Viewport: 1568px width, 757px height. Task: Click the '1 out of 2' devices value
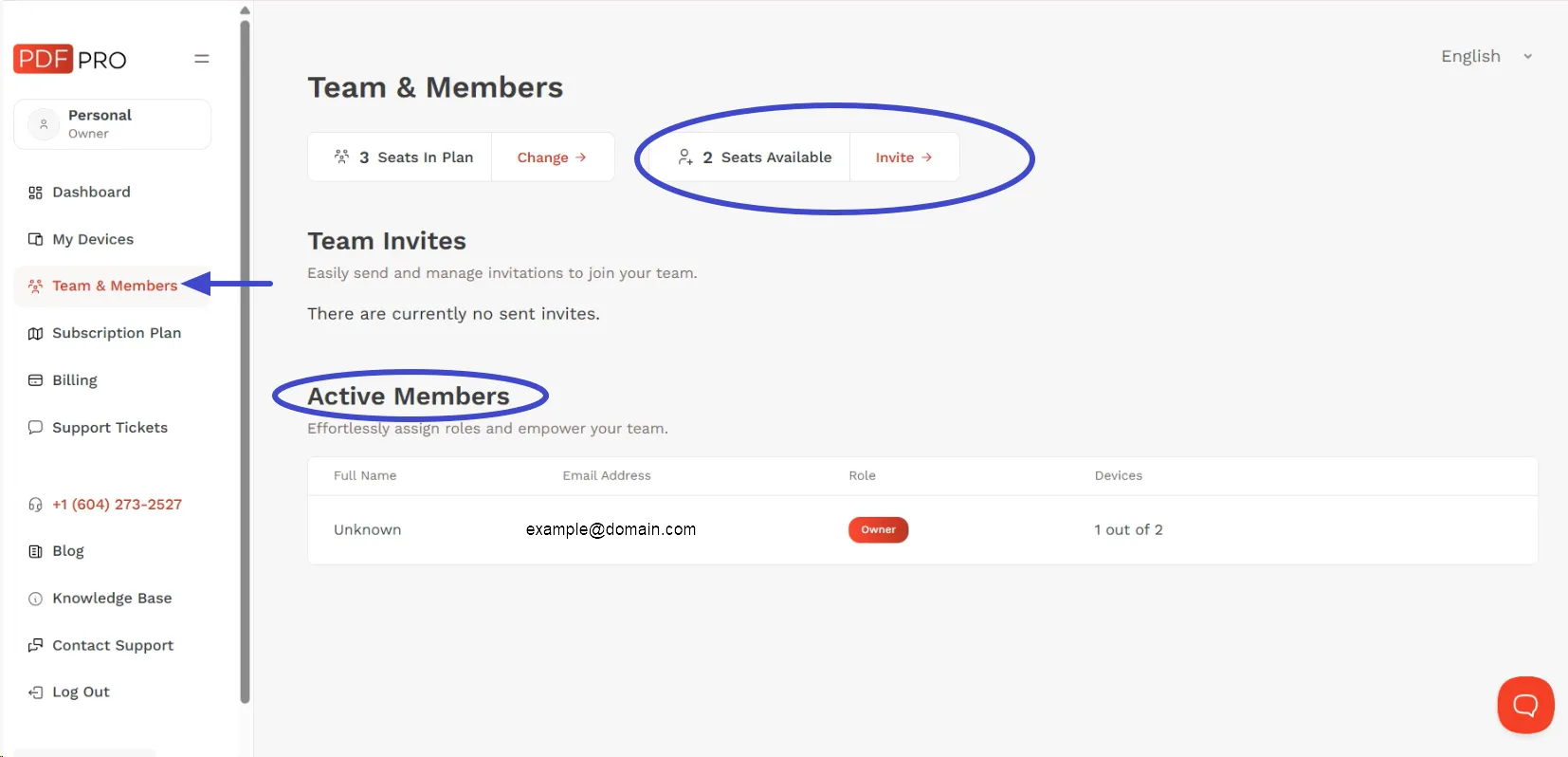pos(1128,530)
